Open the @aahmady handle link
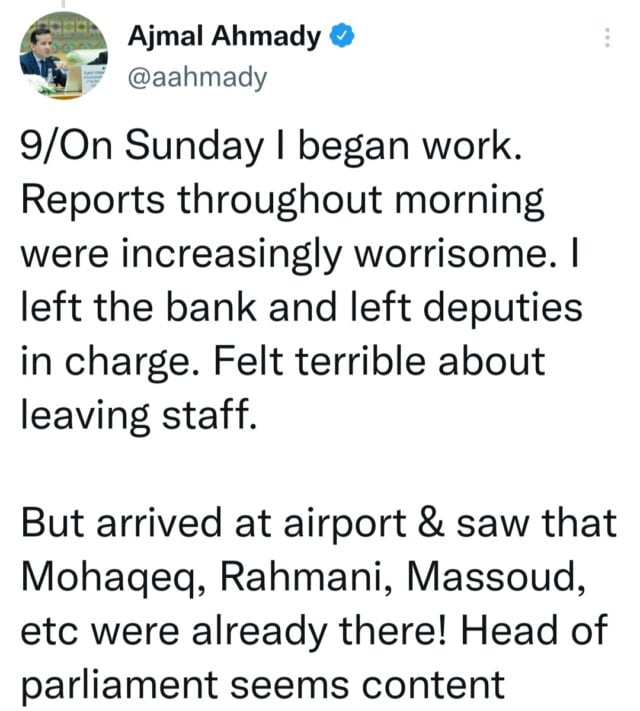 pos(198,77)
